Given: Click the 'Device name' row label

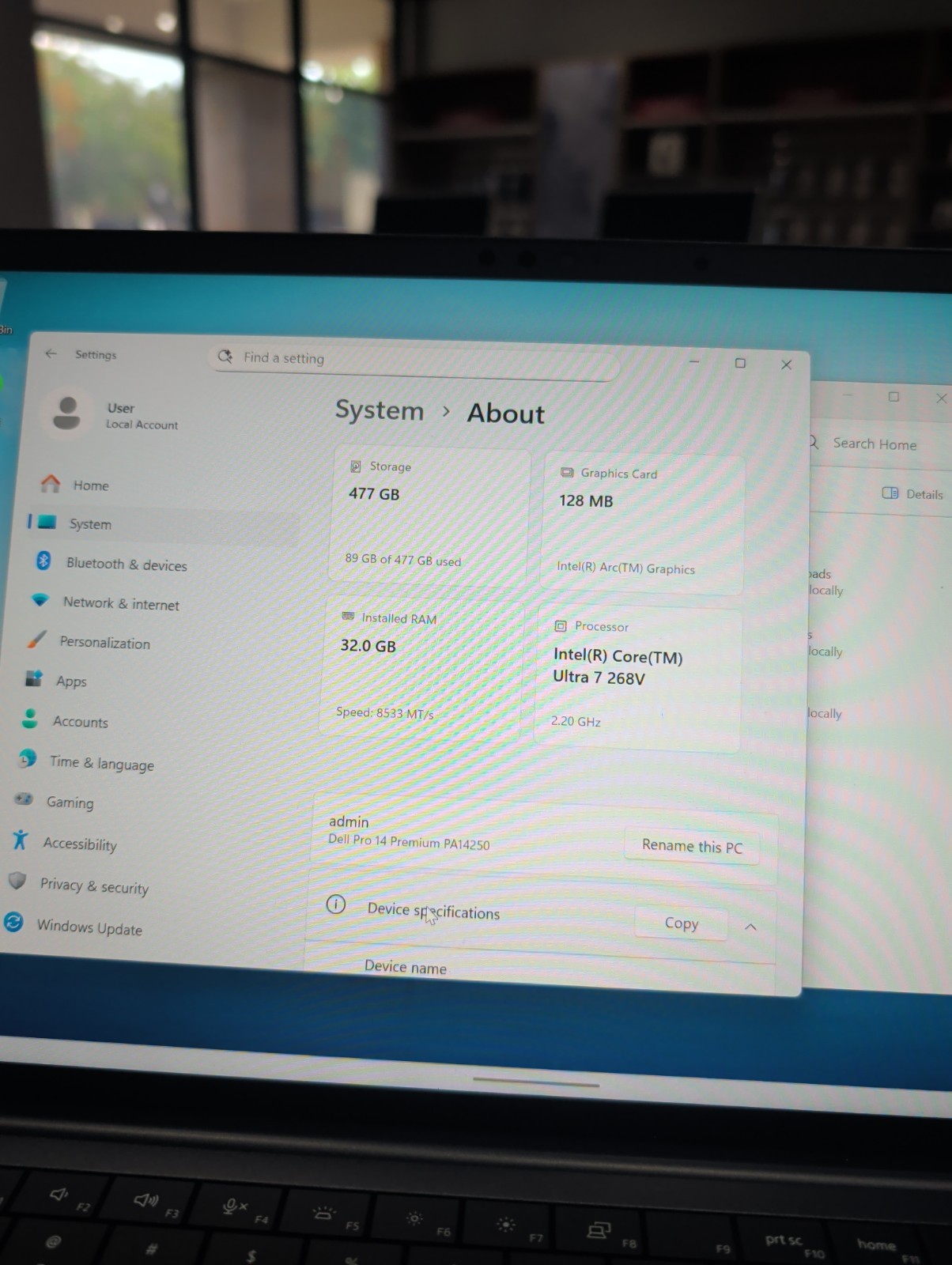Looking at the screenshot, I should pyautogui.click(x=406, y=967).
